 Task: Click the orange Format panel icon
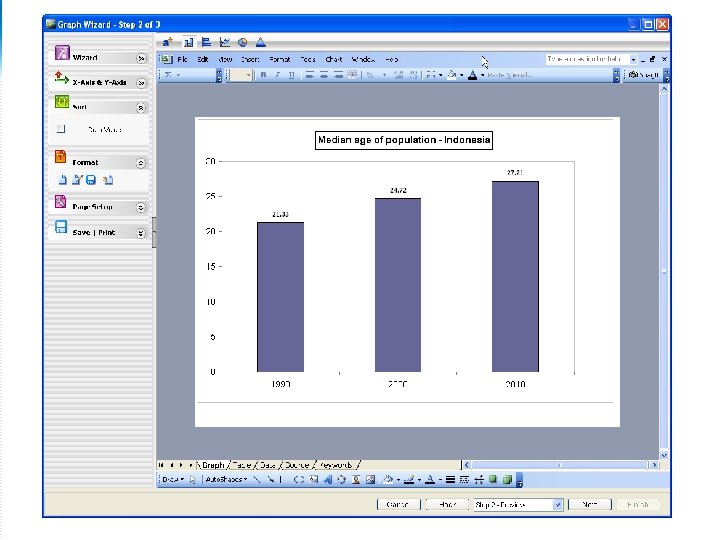click(x=61, y=157)
